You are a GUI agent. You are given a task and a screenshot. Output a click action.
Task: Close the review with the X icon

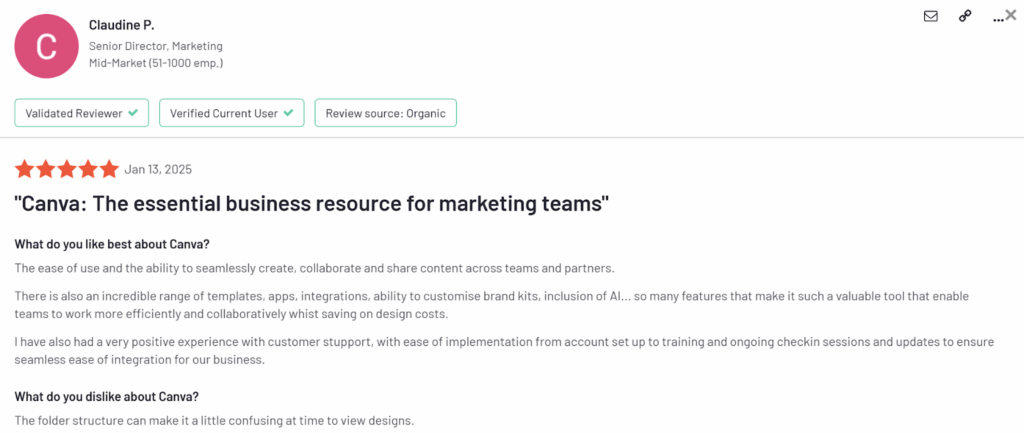tap(1011, 15)
